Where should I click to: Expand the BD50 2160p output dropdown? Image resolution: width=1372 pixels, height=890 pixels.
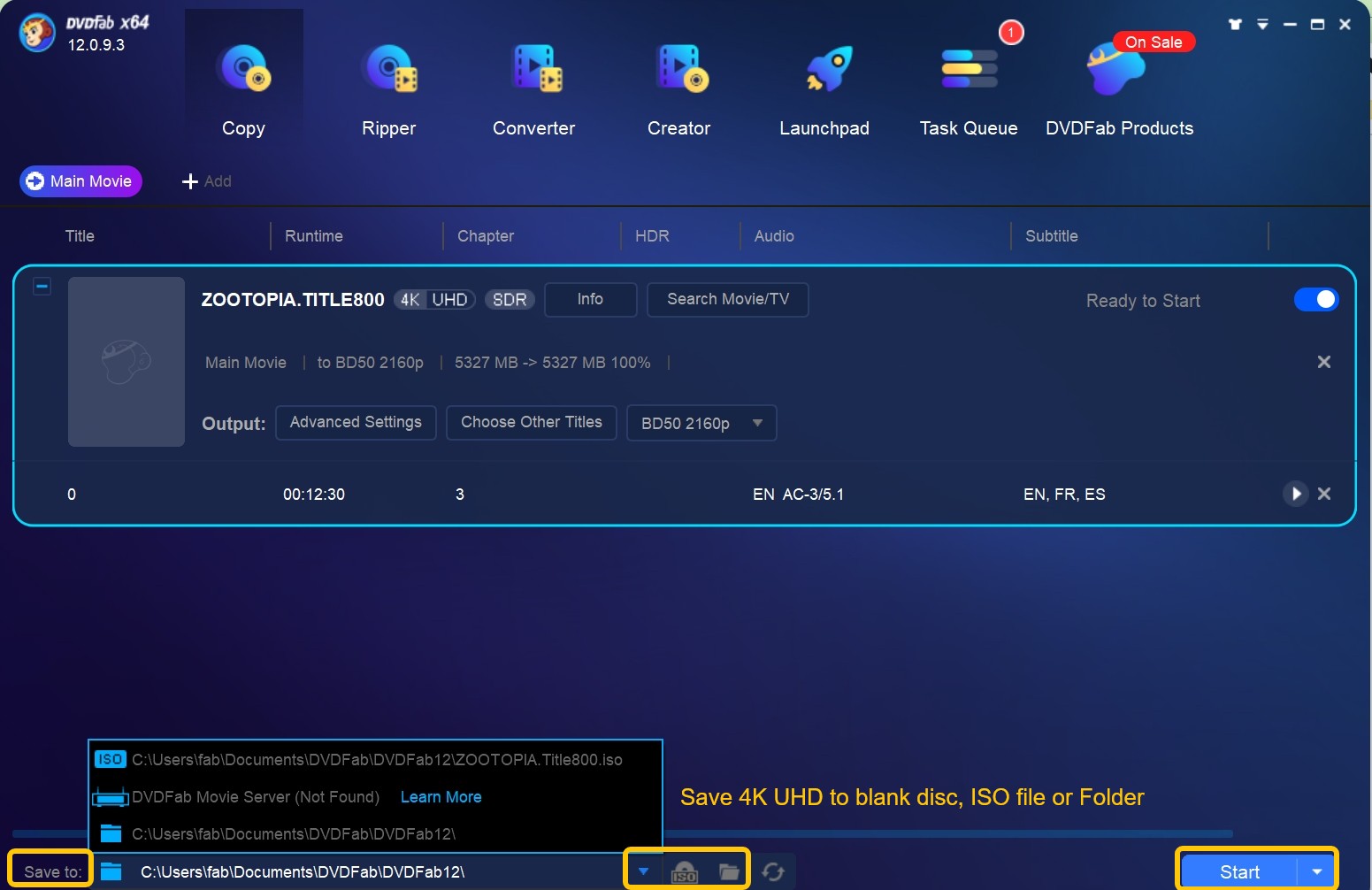(701, 423)
